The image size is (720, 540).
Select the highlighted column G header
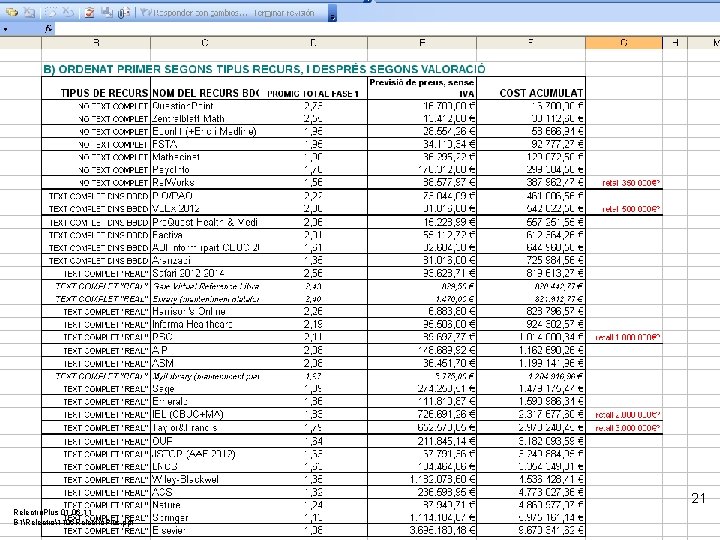[x=624, y=43]
